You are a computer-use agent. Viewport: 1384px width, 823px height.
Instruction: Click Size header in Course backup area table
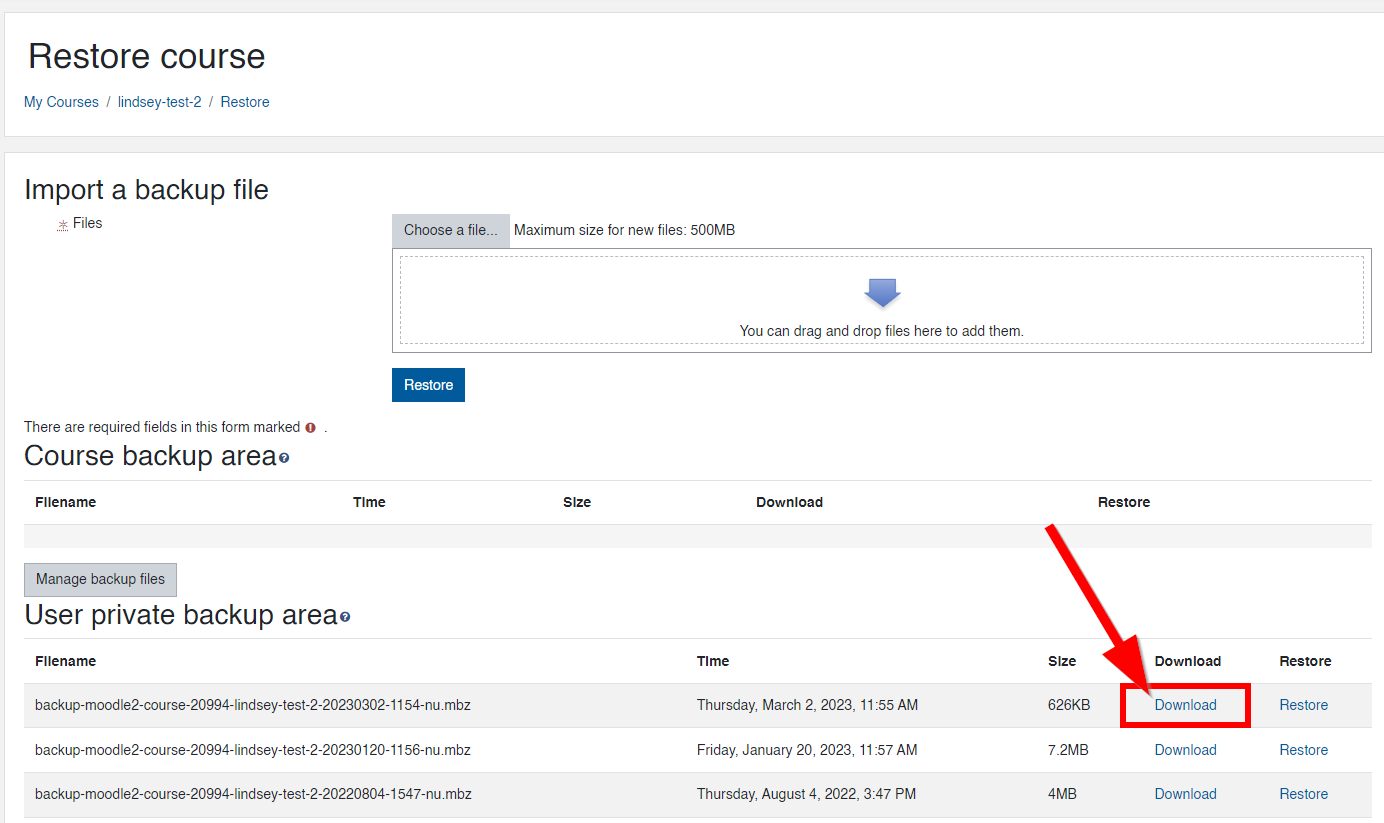577,502
